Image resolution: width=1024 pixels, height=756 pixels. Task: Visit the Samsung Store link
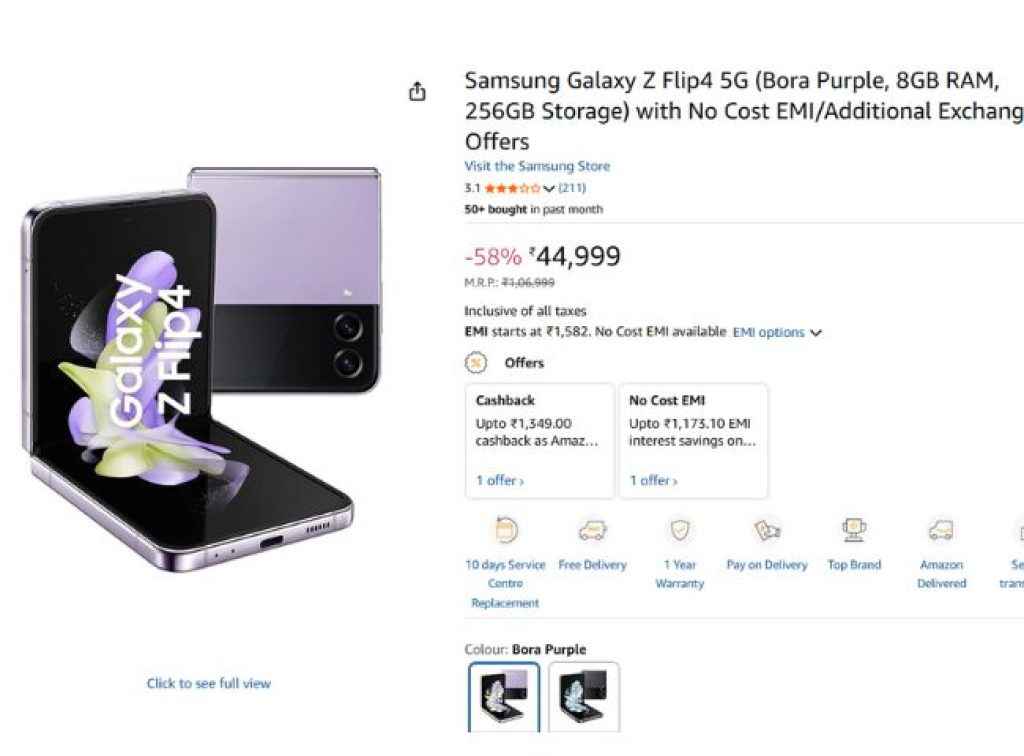537,166
